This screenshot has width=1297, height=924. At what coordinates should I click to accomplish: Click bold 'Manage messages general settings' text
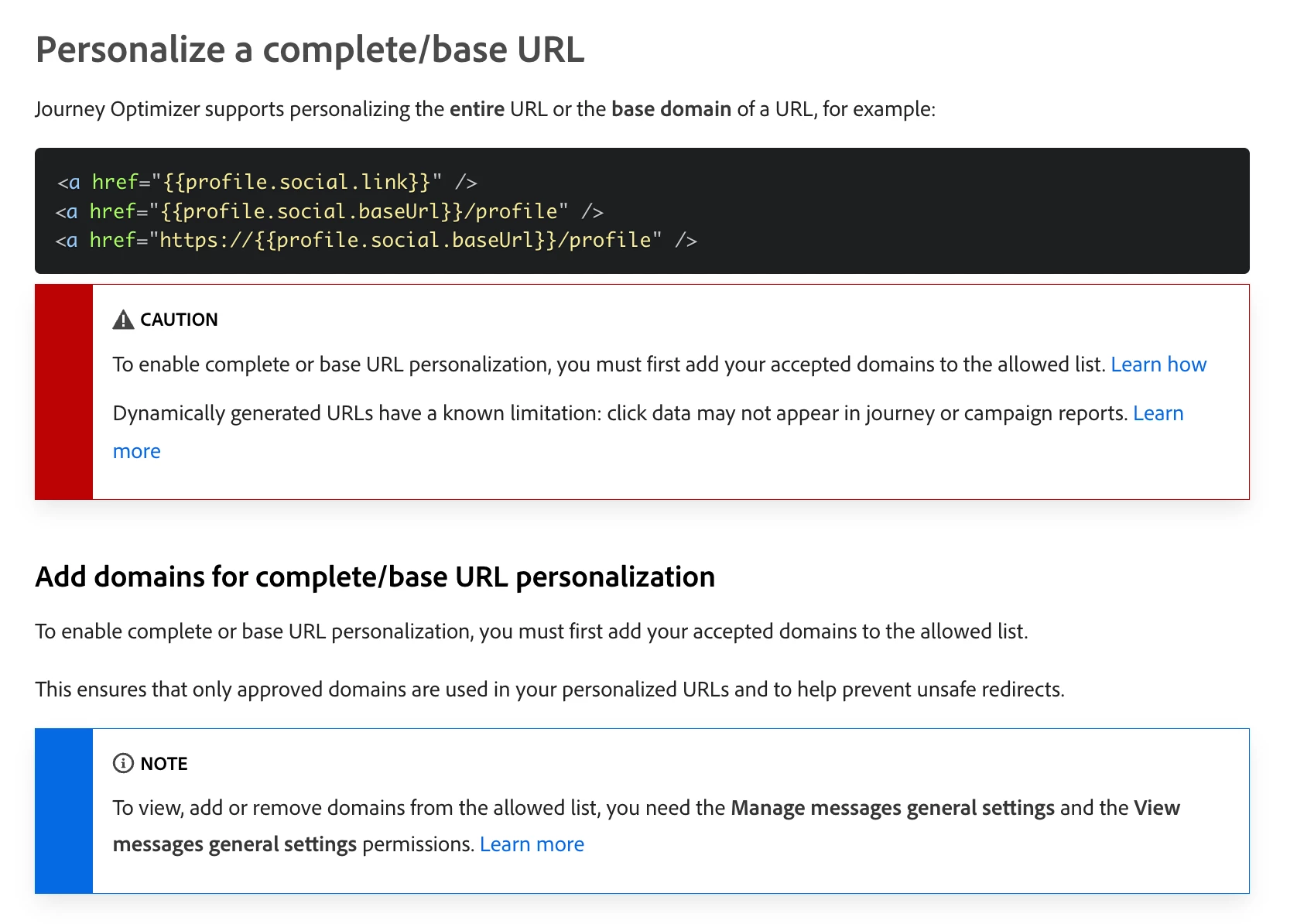tap(892, 808)
